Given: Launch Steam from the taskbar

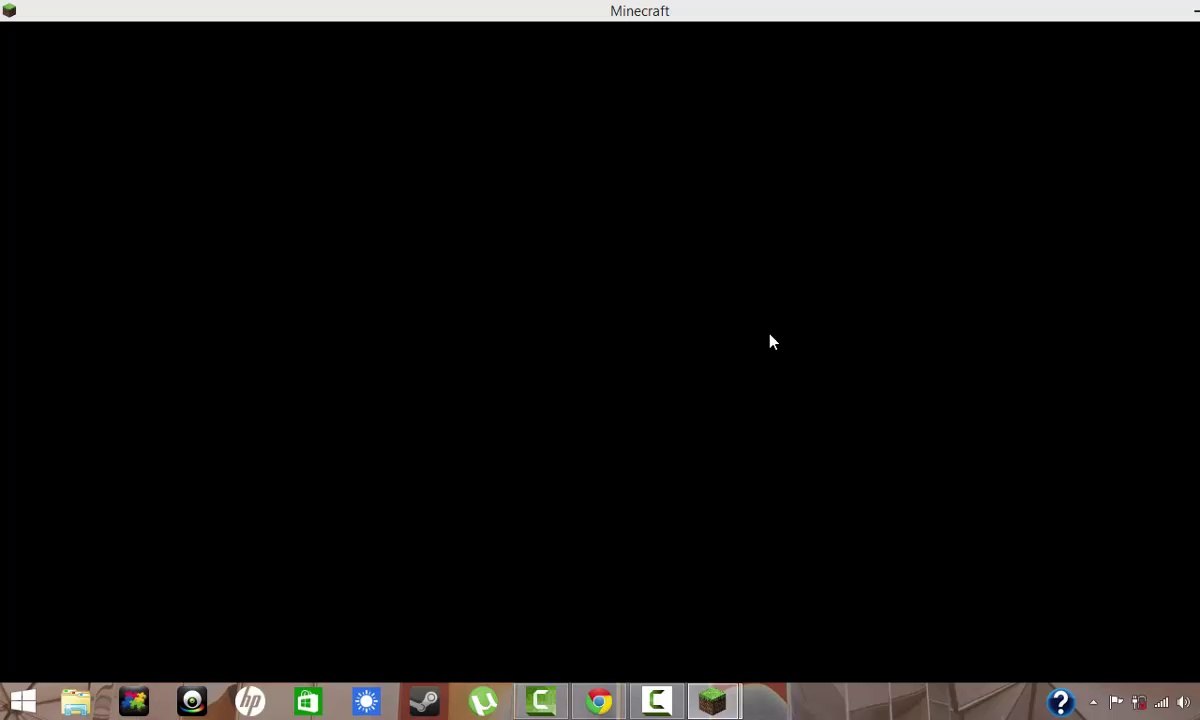Looking at the screenshot, I should click(x=424, y=702).
